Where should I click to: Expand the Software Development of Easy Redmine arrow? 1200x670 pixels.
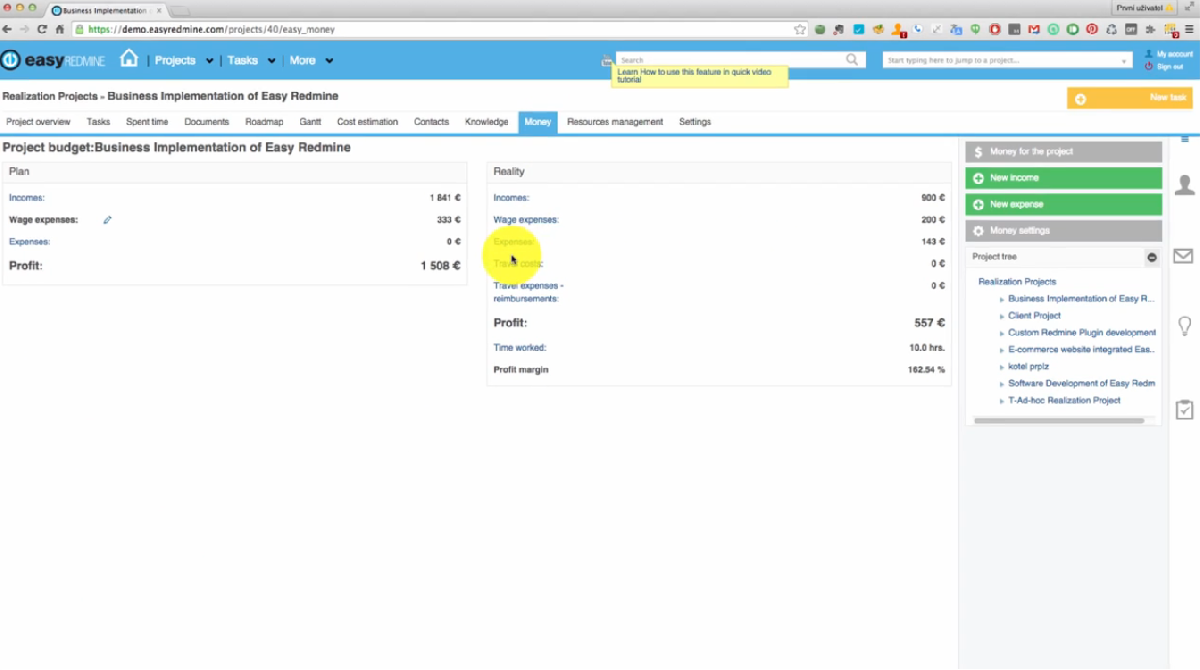coord(1002,384)
